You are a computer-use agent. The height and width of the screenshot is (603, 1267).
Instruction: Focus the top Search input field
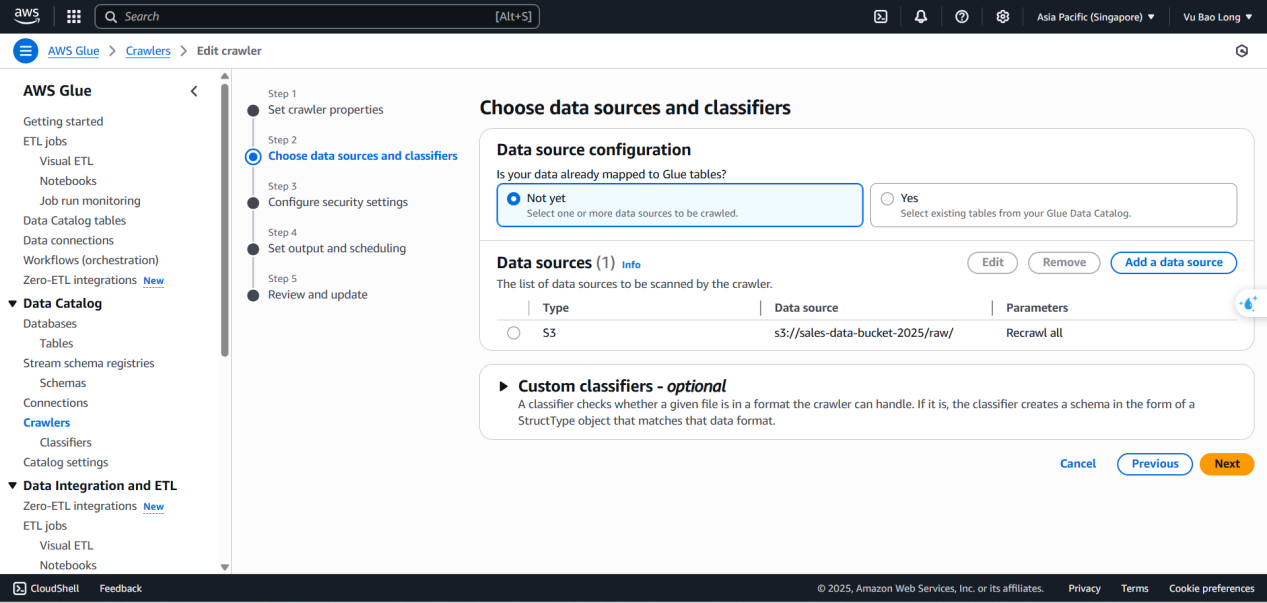[317, 17]
